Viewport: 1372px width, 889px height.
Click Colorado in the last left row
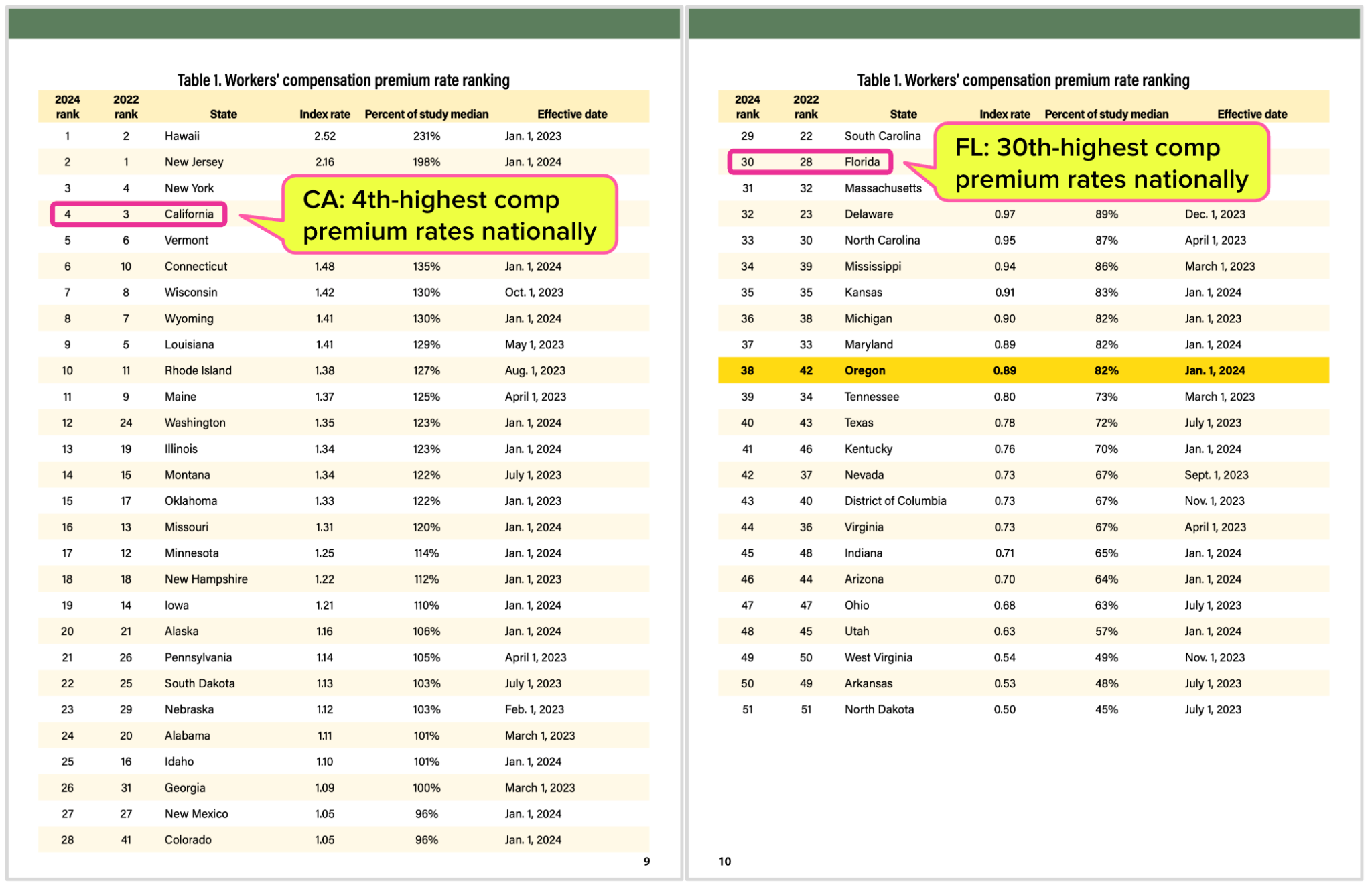coord(188,840)
